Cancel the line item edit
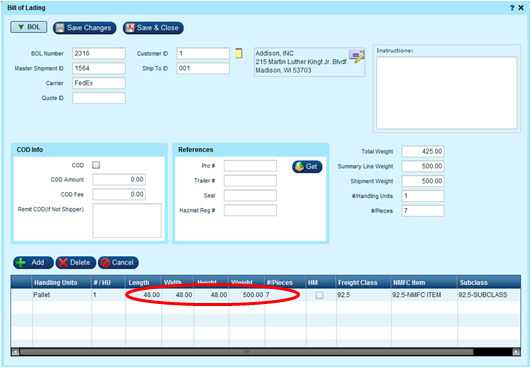 tap(118, 263)
